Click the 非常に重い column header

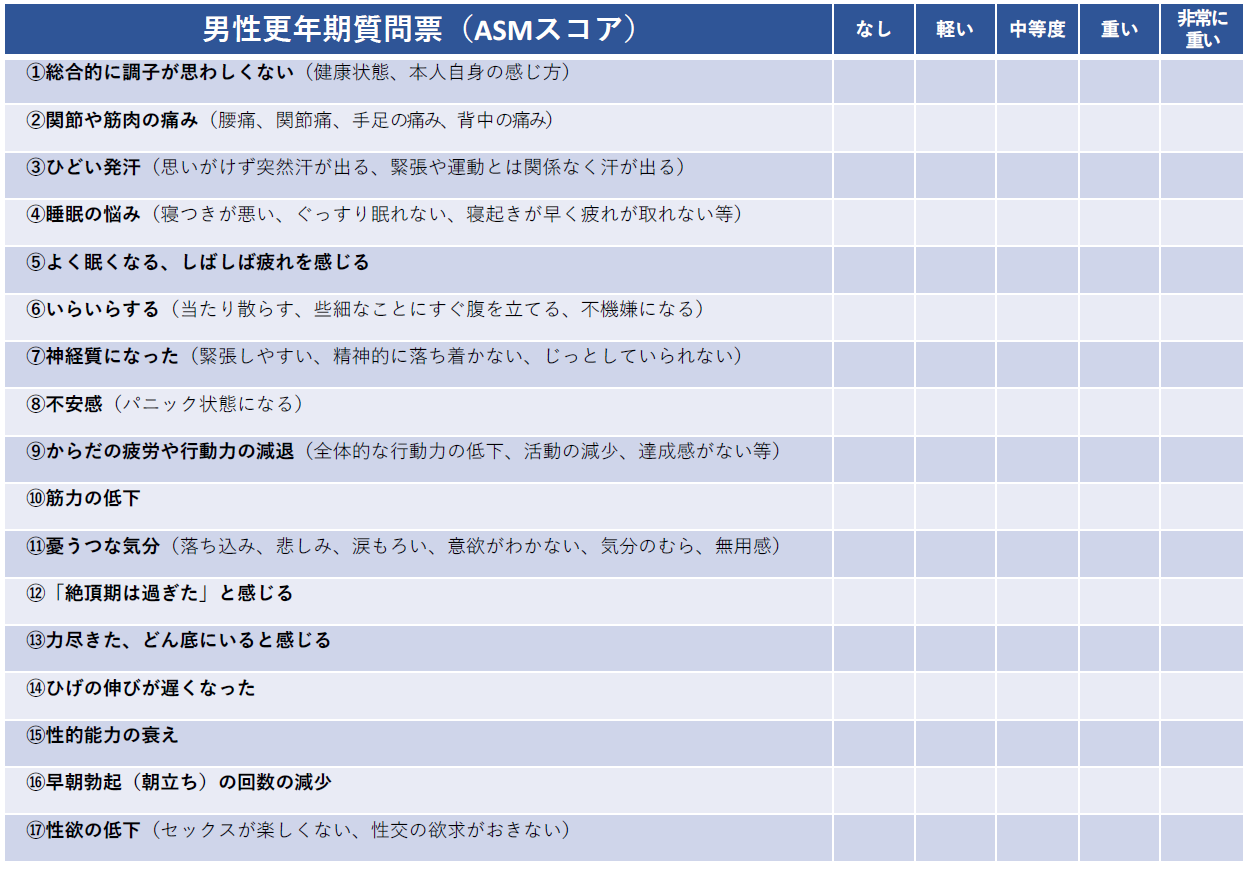(x=1203, y=29)
